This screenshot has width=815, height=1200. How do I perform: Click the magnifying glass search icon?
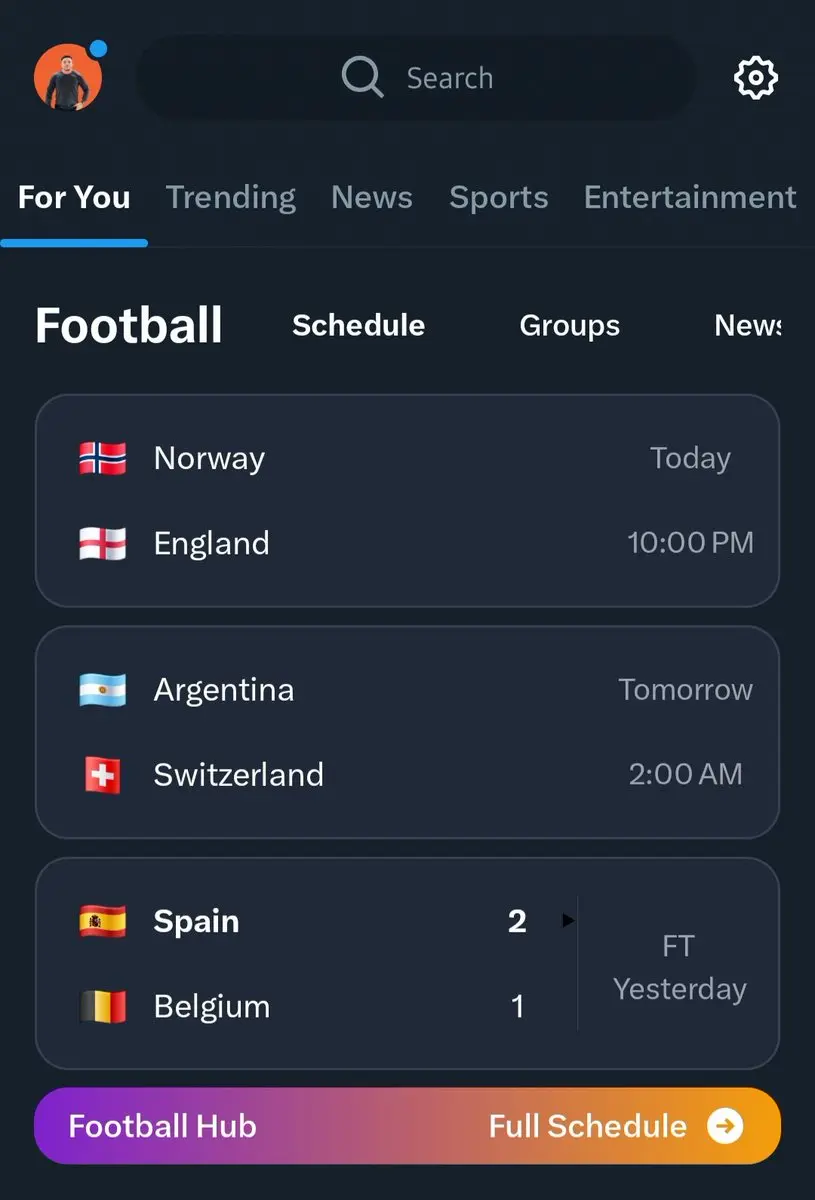(x=362, y=76)
